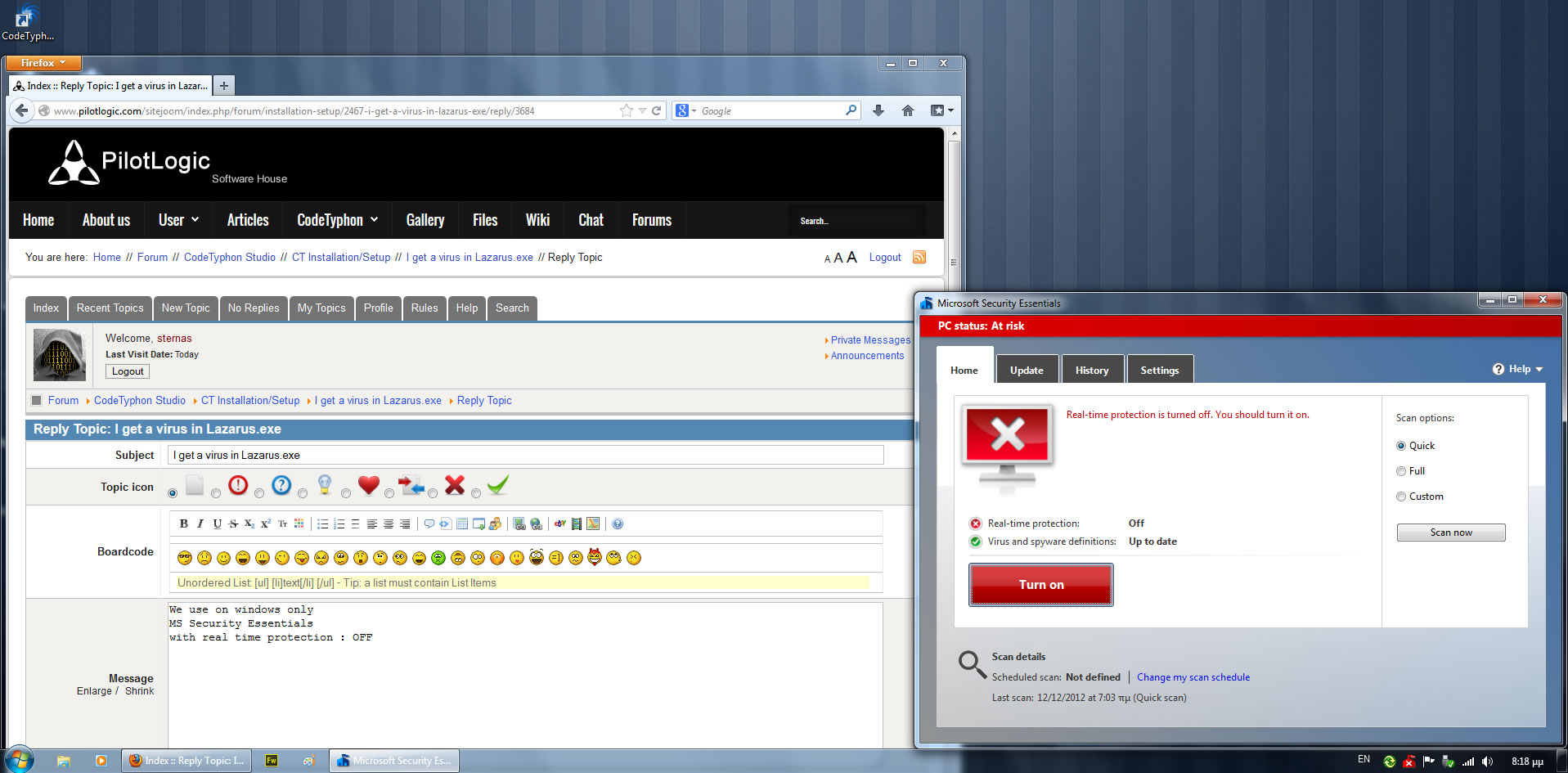This screenshot has height=773, width=1568.
Task: Open the forum RSS feed icon
Action: click(919, 257)
